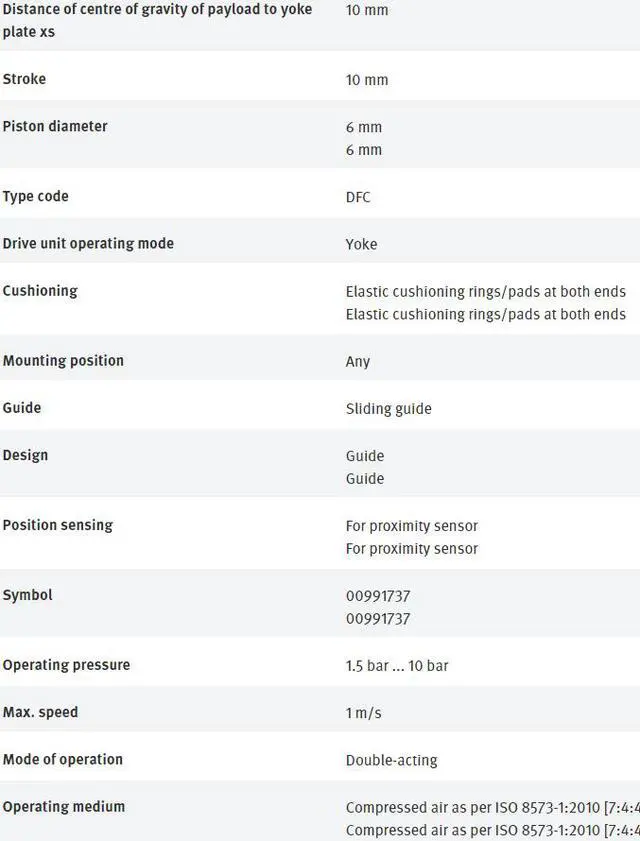Select the 1.5 bar ... 10 bar value
This screenshot has height=841, width=640.
point(397,665)
